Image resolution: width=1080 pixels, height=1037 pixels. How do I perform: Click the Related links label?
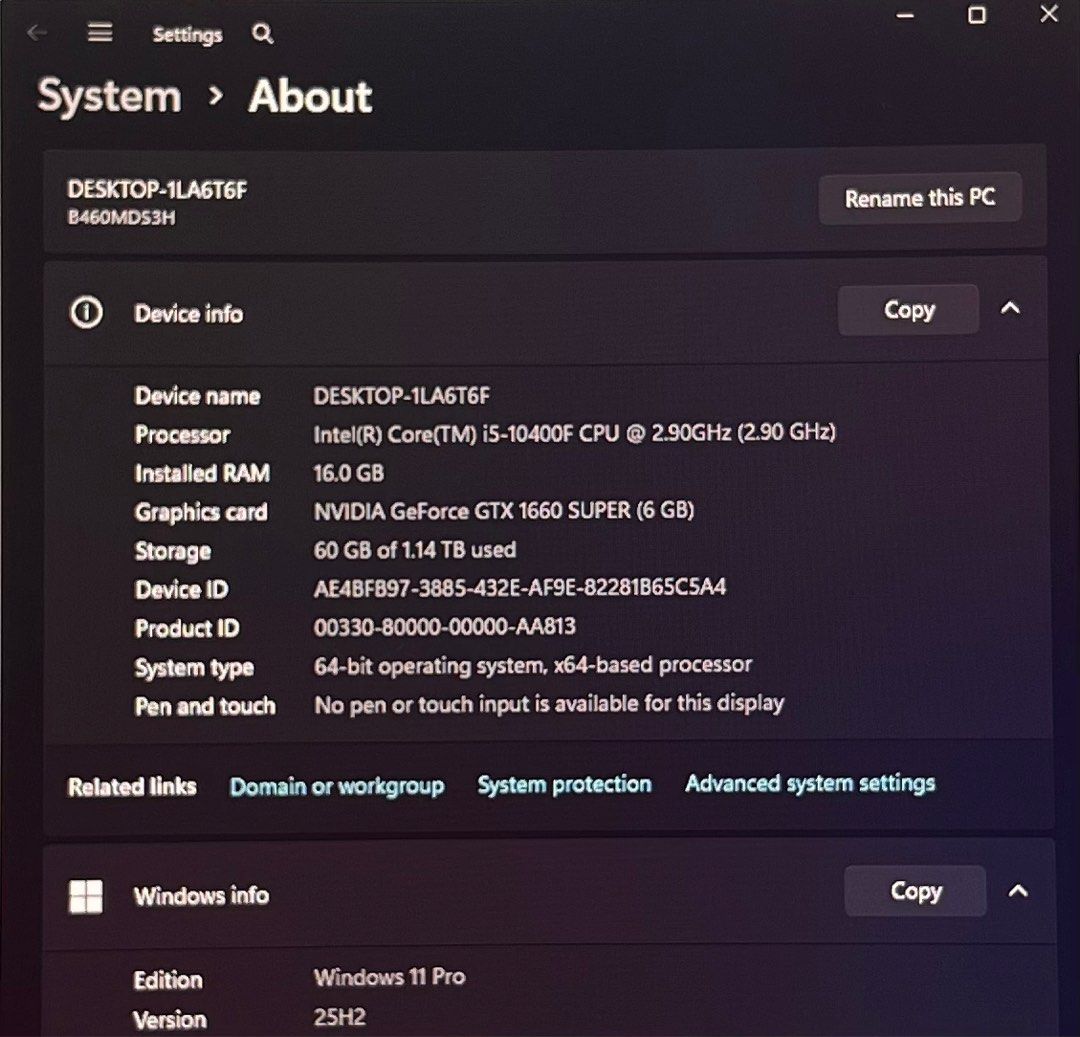click(x=132, y=786)
